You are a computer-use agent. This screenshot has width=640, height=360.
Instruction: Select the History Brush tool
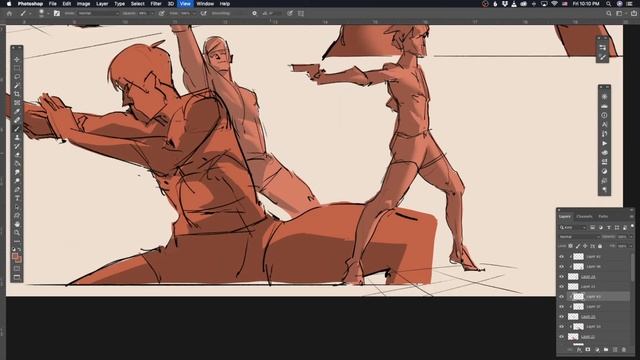click(17, 146)
